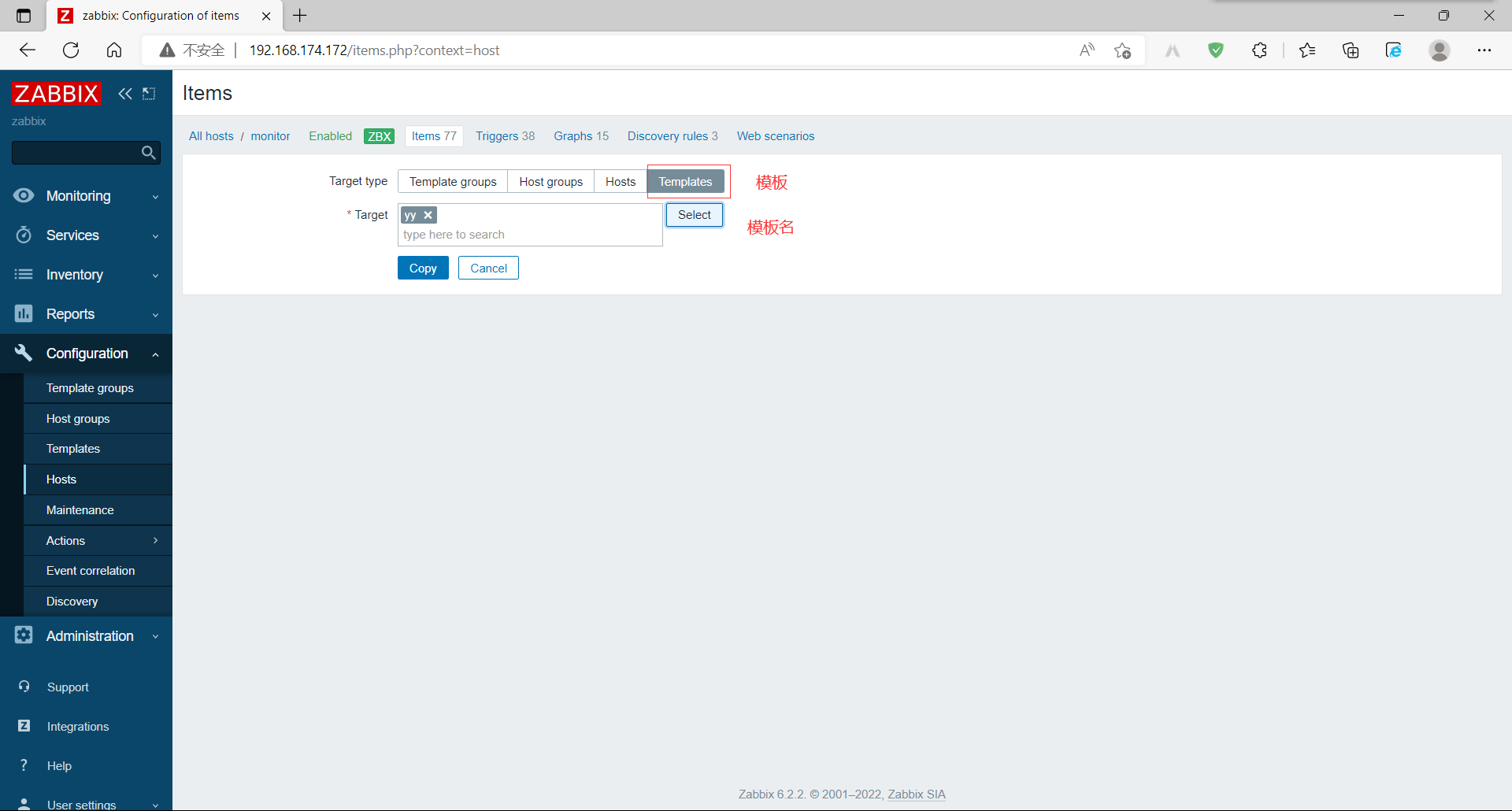Click the Inventory list icon
1512x811 pixels.
pos(24,274)
